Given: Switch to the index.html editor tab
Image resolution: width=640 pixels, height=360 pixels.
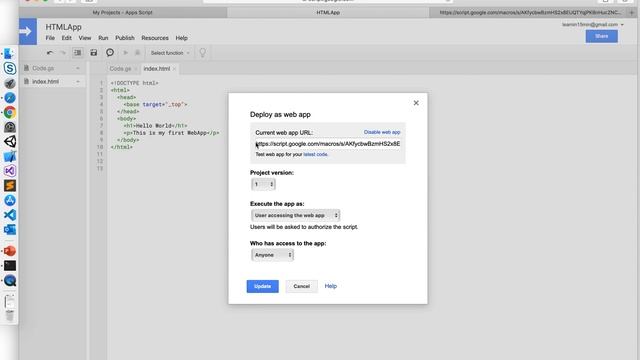Looking at the screenshot, I should pyautogui.click(x=157, y=69).
